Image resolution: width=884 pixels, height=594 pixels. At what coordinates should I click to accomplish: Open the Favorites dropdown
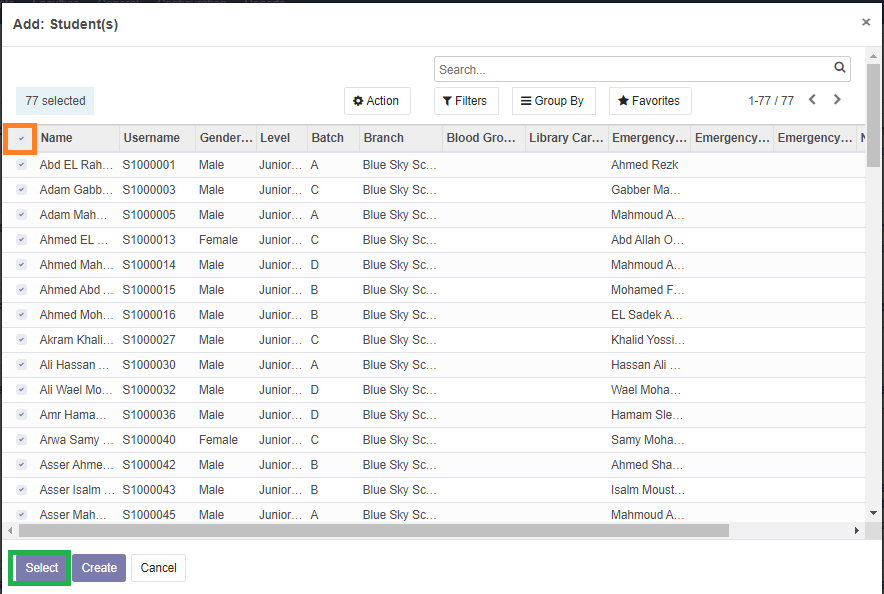[650, 101]
